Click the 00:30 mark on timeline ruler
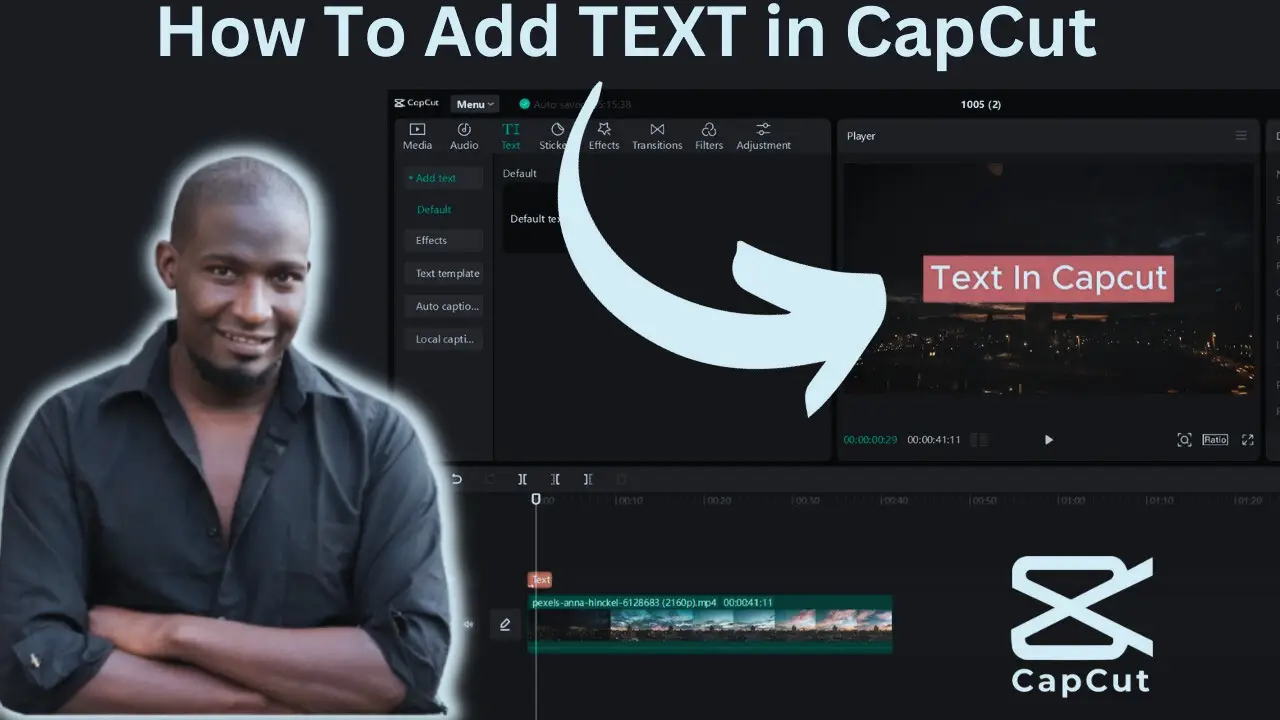The width and height of the screenshot is (1280, 720). (x=806, y=500)
